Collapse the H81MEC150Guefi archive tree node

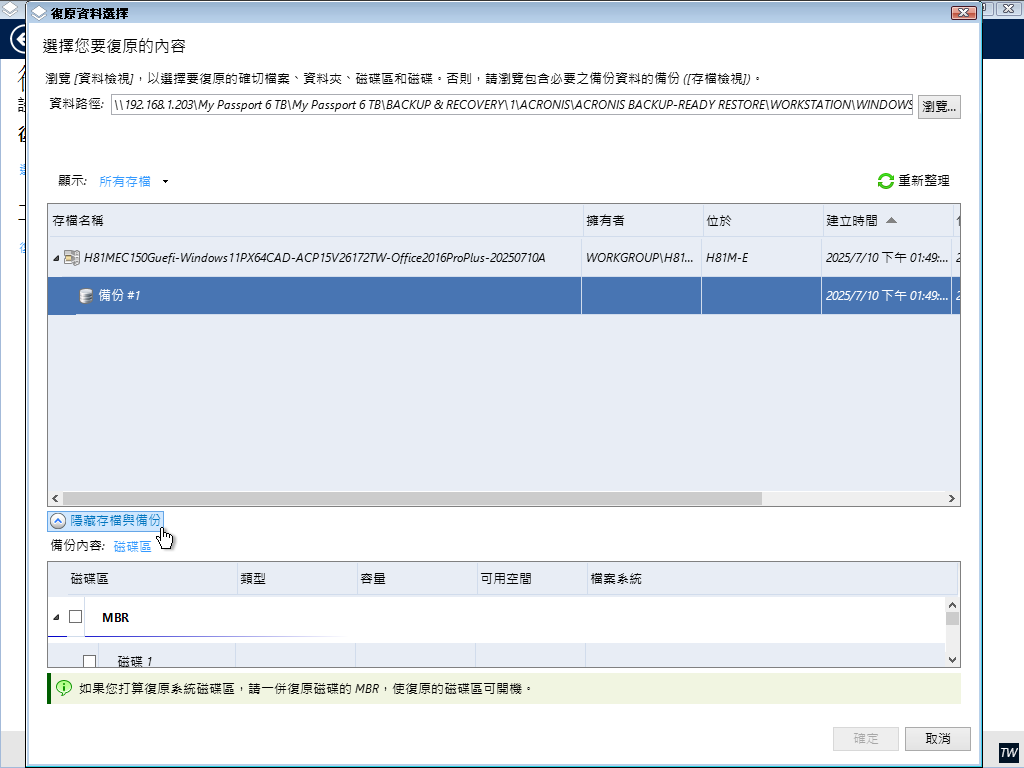tap(56, 258)
